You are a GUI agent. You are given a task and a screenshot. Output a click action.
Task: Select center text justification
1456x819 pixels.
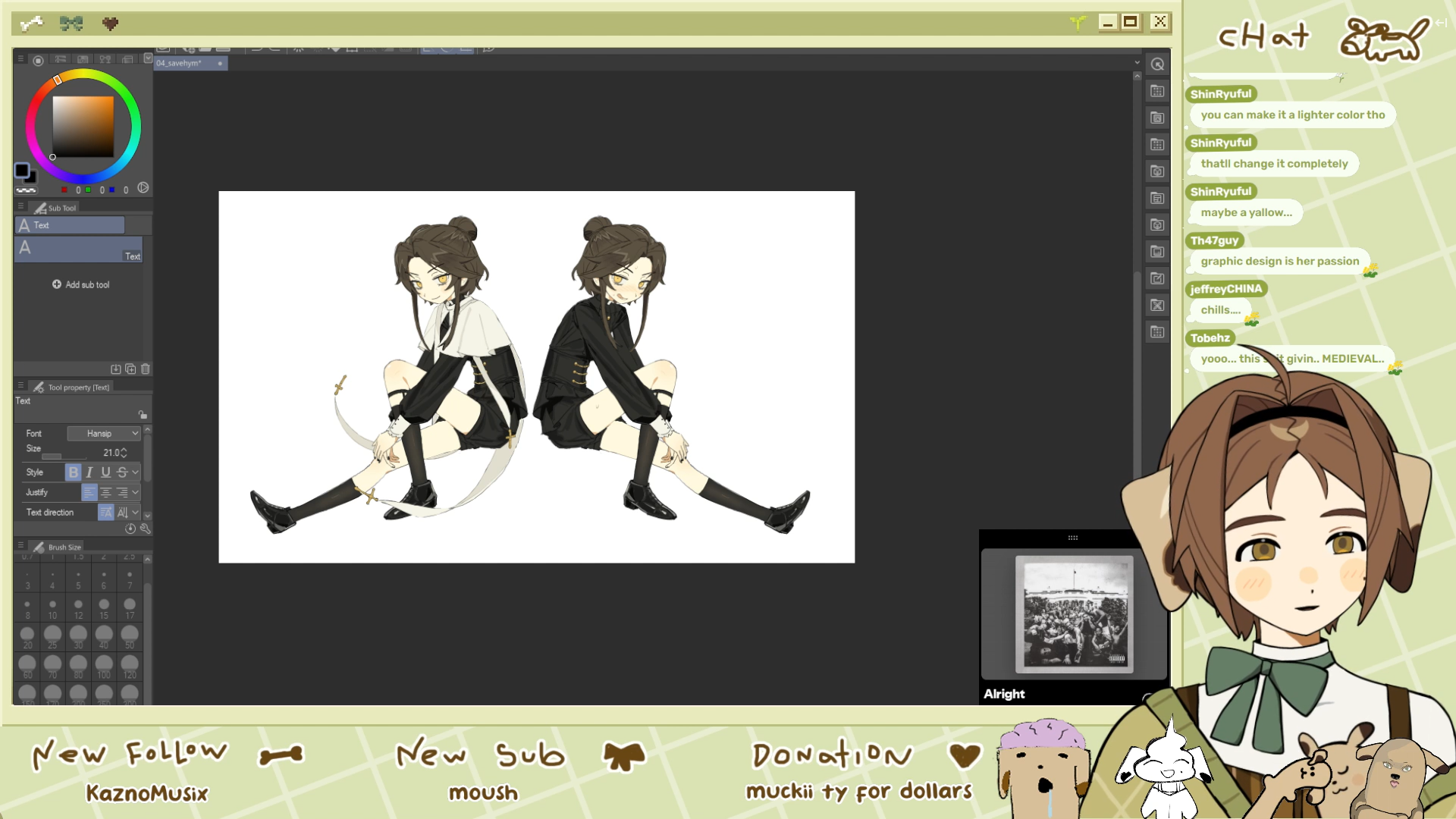105,492
